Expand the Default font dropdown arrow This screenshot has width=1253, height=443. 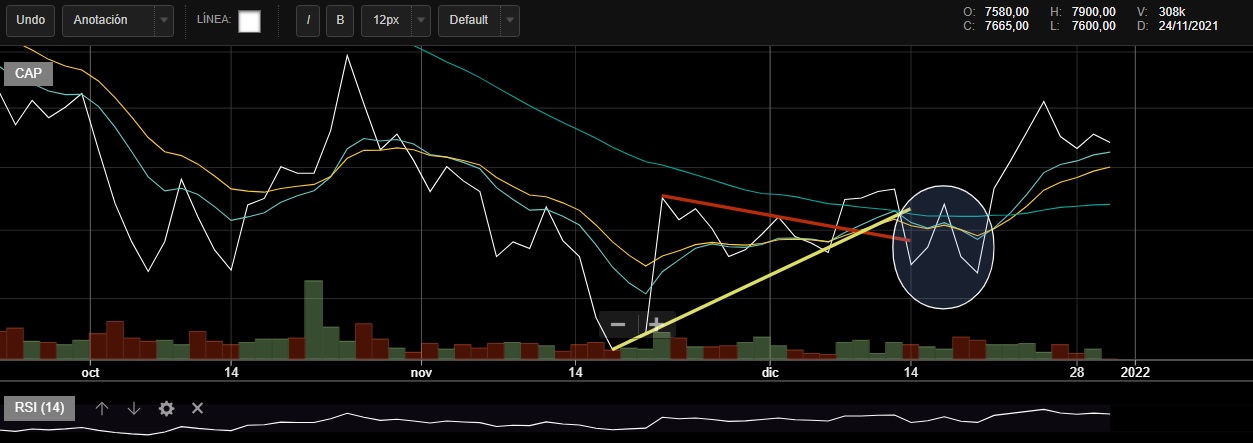coord(510,20)
